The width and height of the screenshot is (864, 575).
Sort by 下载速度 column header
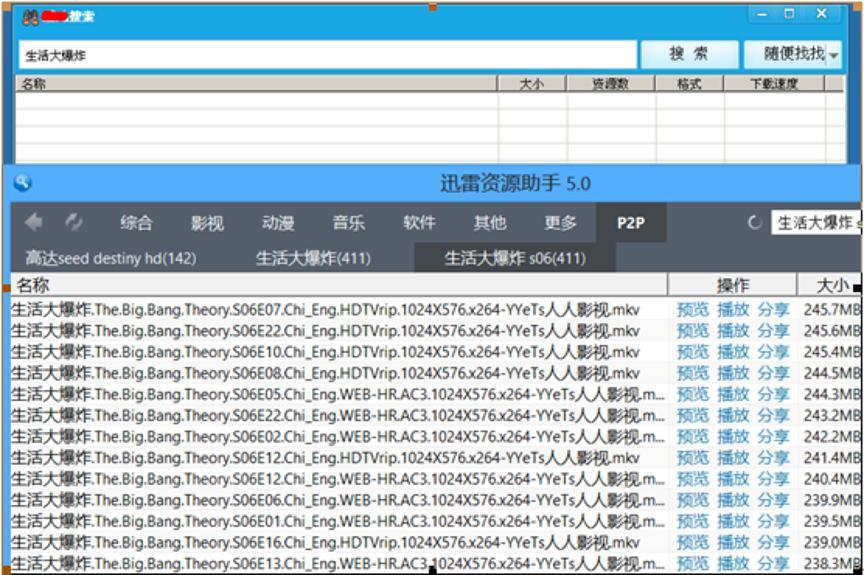coord(774,84)
